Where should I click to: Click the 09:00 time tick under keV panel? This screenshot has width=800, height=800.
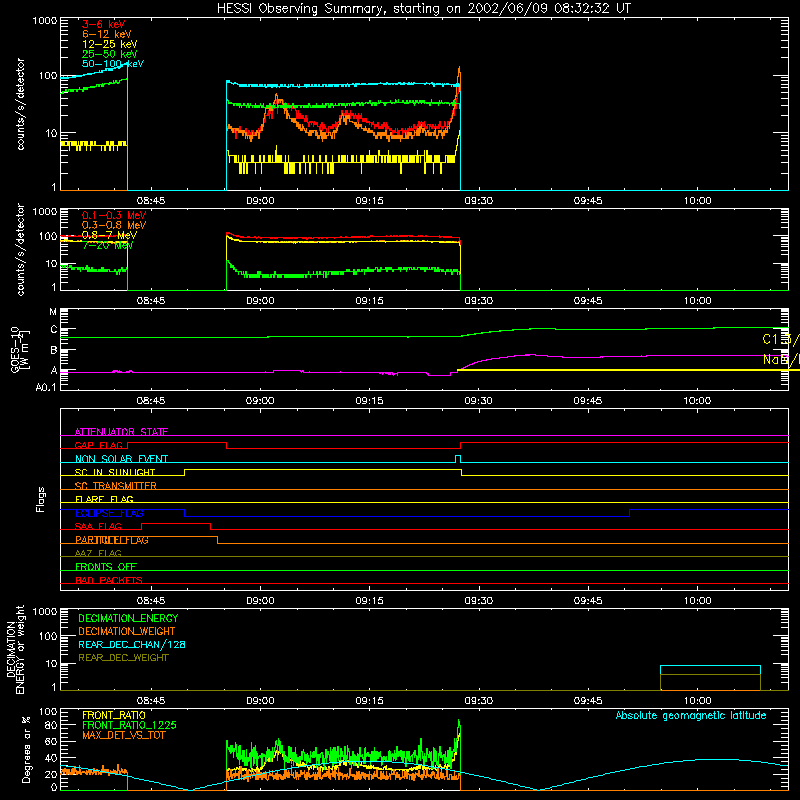[x=260, y=201]
